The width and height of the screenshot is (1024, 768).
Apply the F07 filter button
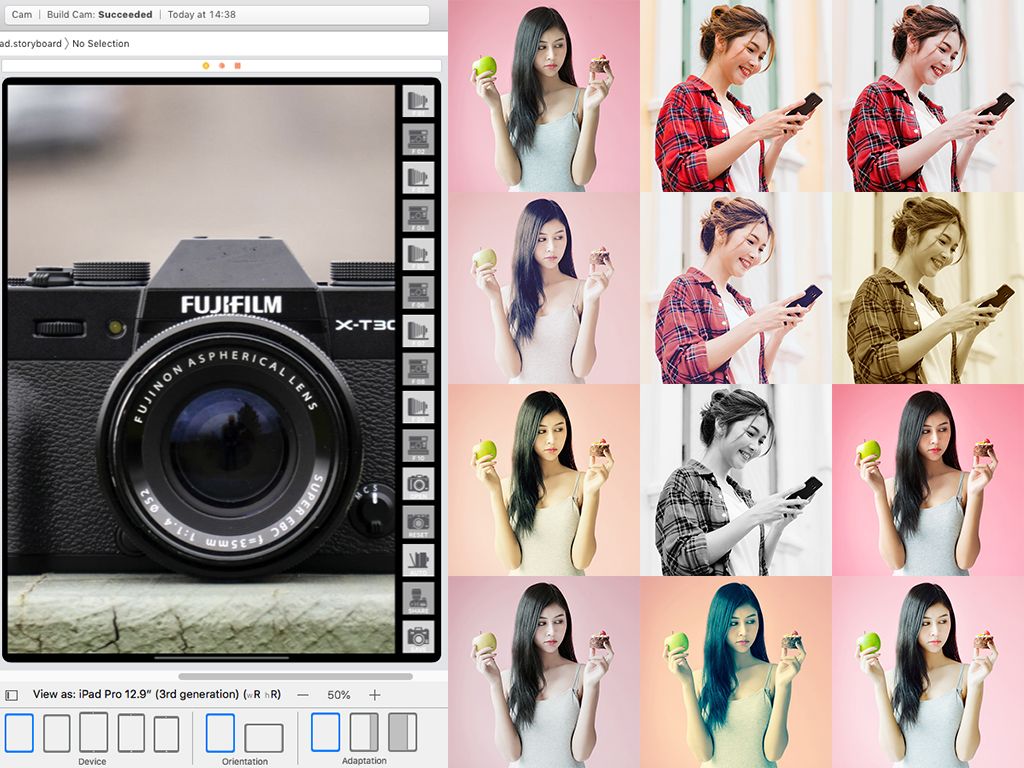(418, 331)
